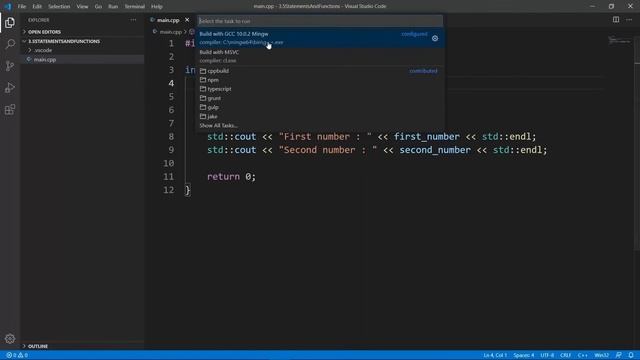
Task: Open the Extensions view
Action: click(10, 109)
